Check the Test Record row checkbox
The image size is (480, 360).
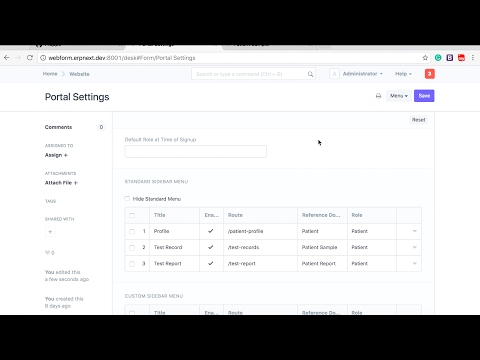(x=132, y=248)
